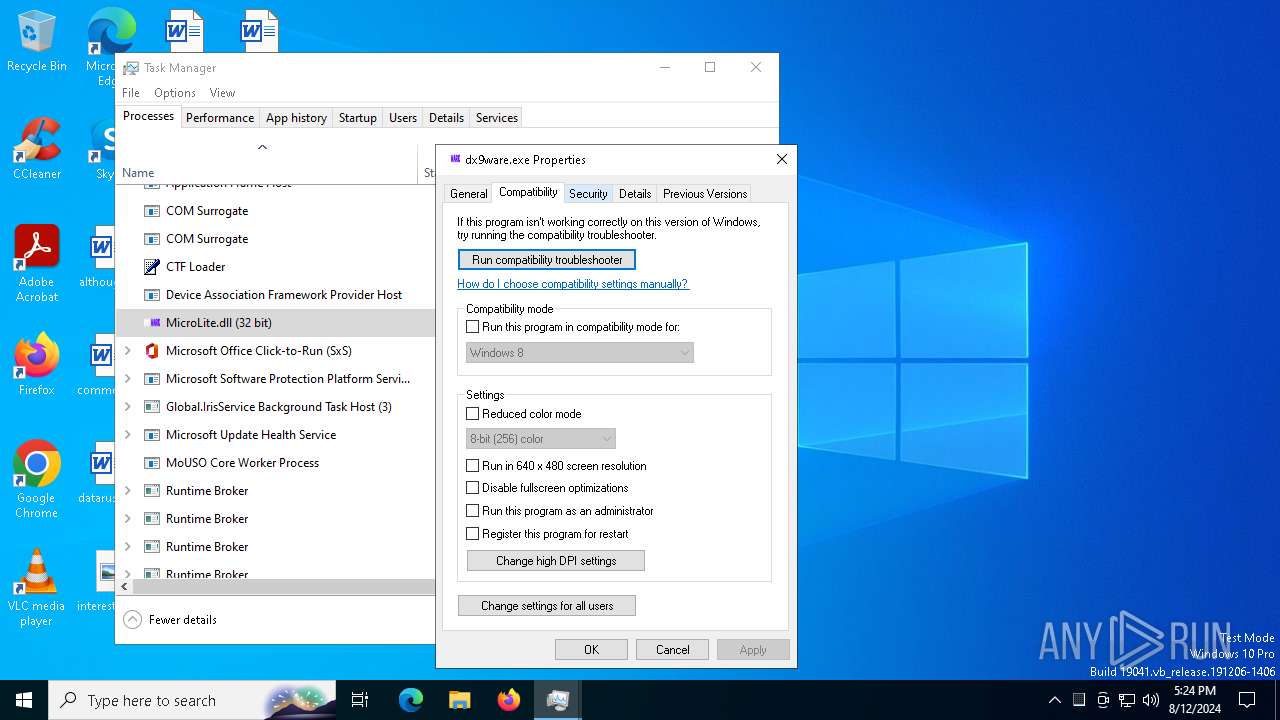Open the Options menu in Task Manager
The width and height of the screenshot is (1280, 720).
(x=175, y=93)
